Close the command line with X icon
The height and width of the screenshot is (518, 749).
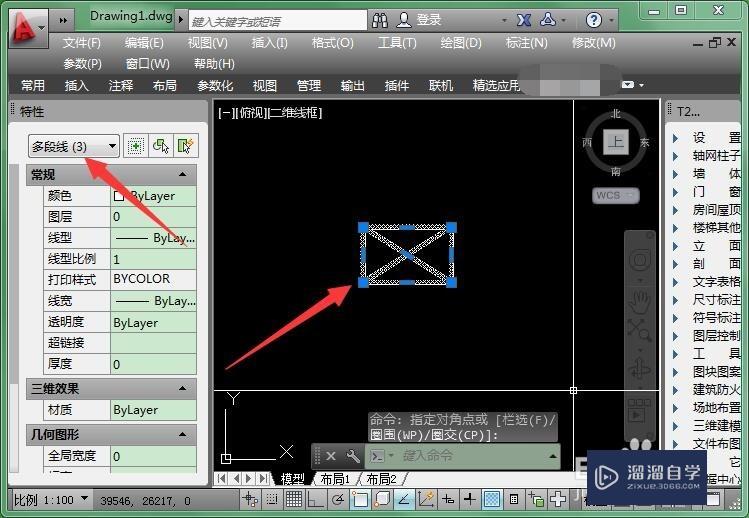(331, 456)
